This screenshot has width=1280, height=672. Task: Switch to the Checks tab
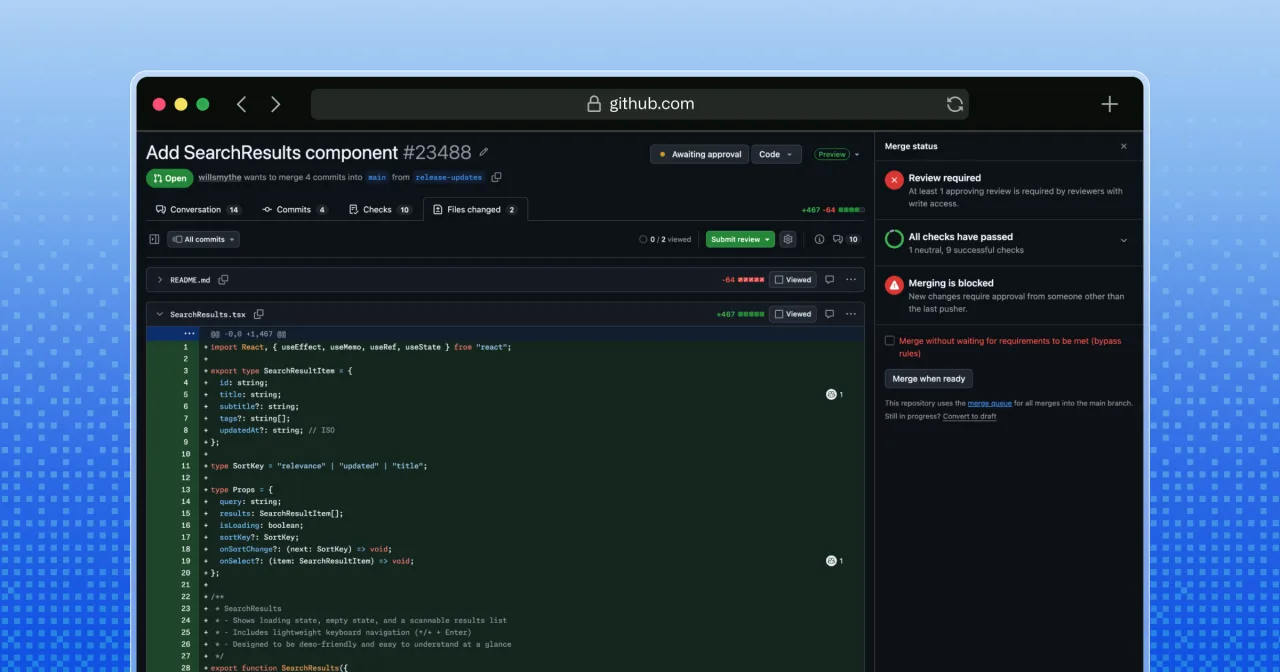click(x=379, y=210)
